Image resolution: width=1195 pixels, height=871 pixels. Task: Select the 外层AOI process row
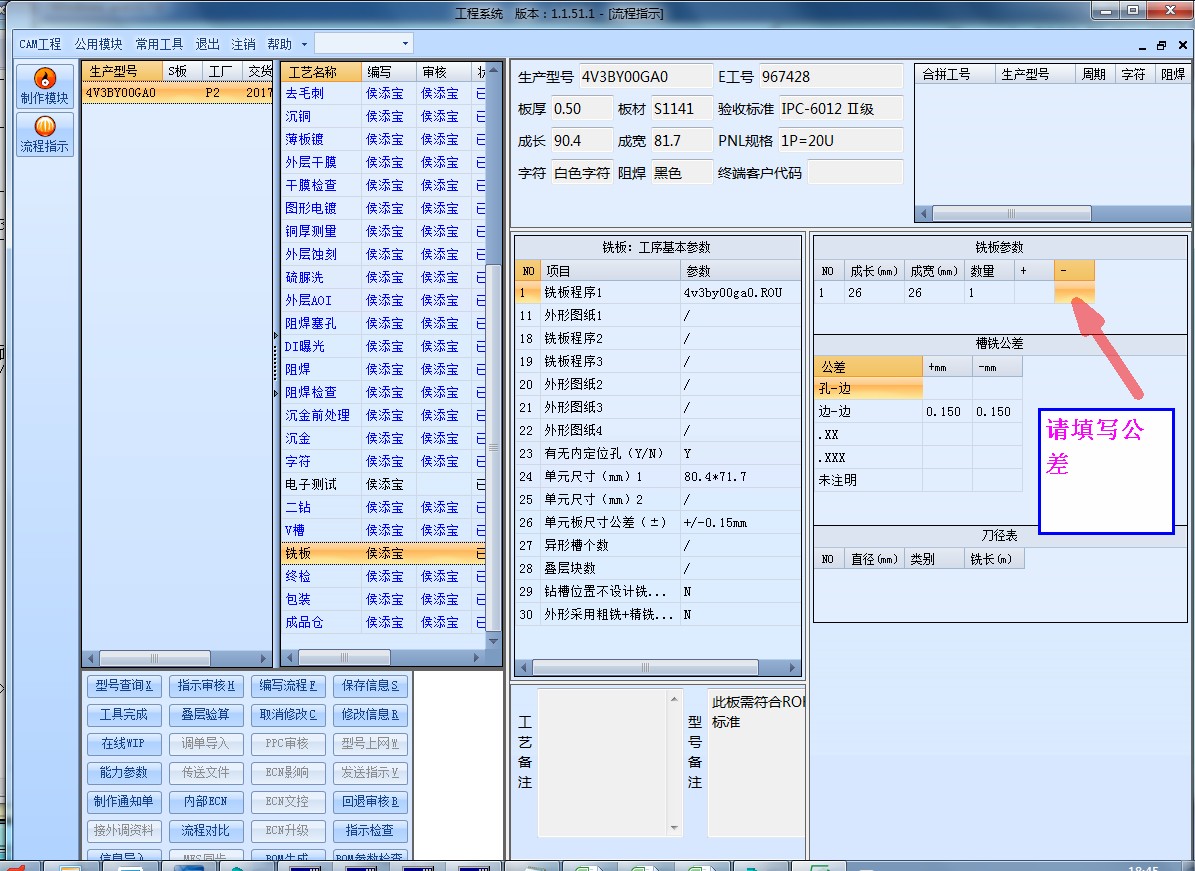(383, 300)
